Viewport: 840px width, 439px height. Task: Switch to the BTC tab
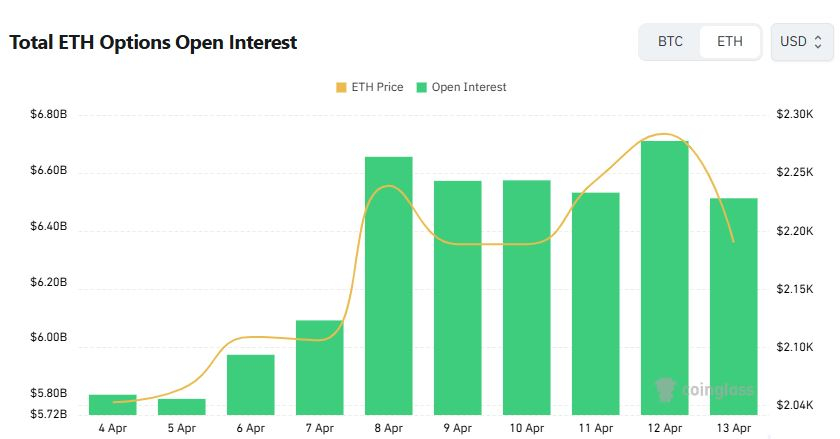pyautogui.click(x=670, y=42)
